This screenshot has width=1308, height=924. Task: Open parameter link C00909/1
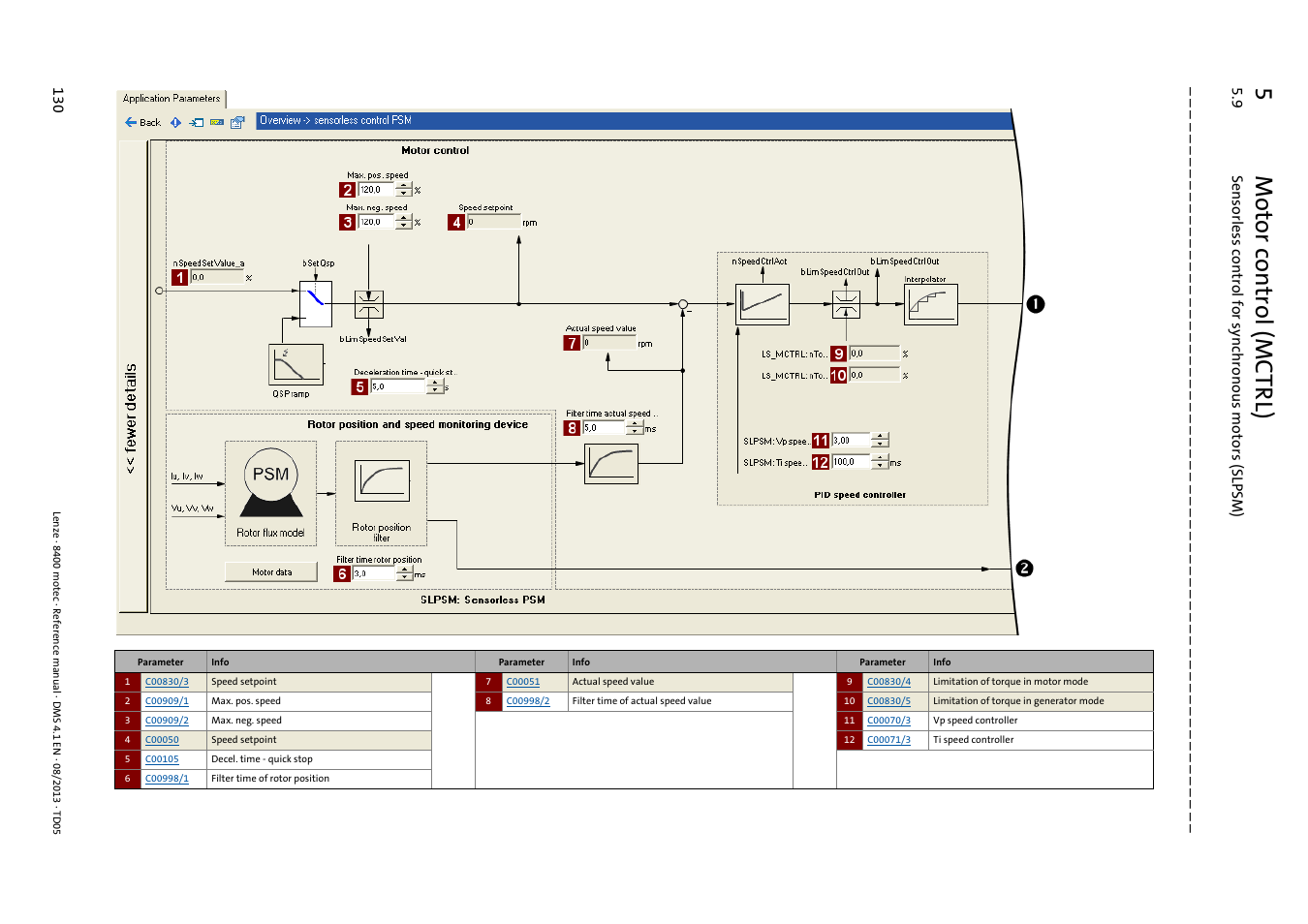click(167, 701)
